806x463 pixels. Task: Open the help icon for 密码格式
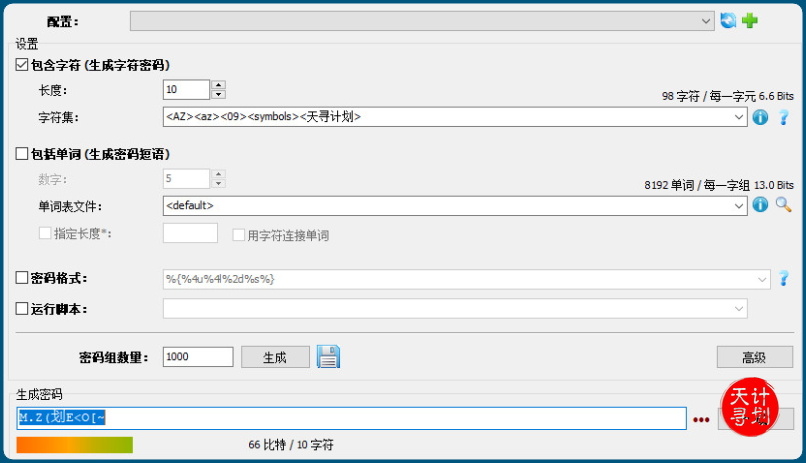coord(784,278)
